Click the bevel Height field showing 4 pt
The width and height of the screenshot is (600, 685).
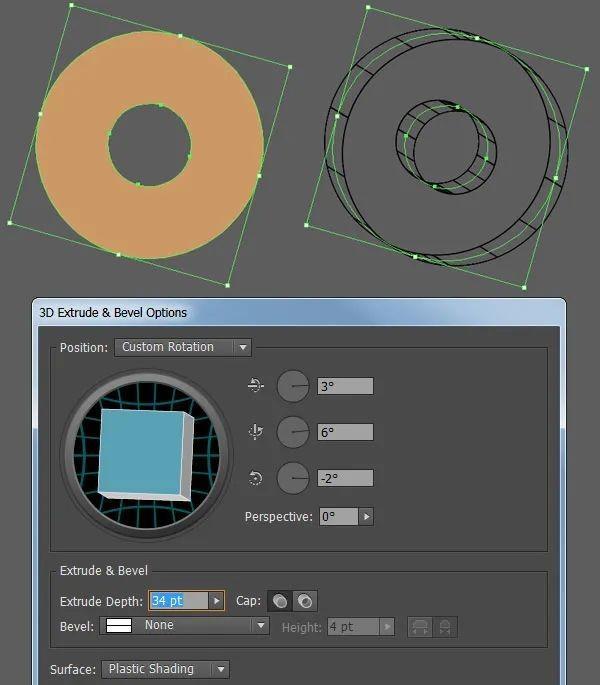354,627
